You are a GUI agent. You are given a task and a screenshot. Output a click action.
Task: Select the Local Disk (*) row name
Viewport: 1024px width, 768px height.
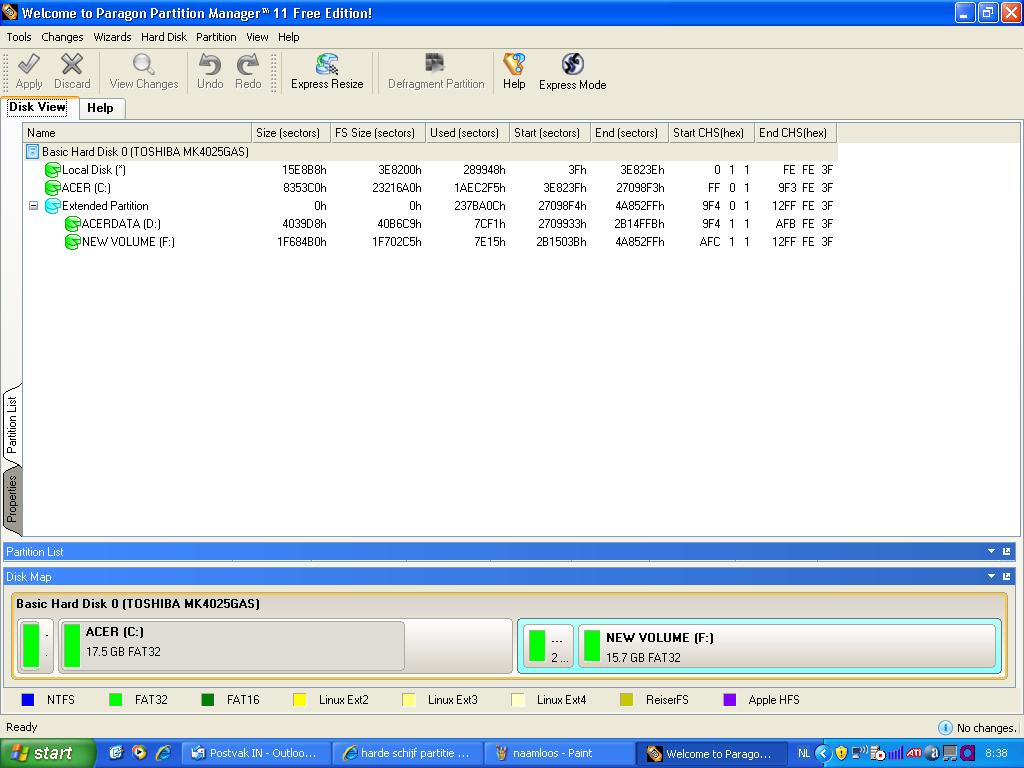(94, 170)
